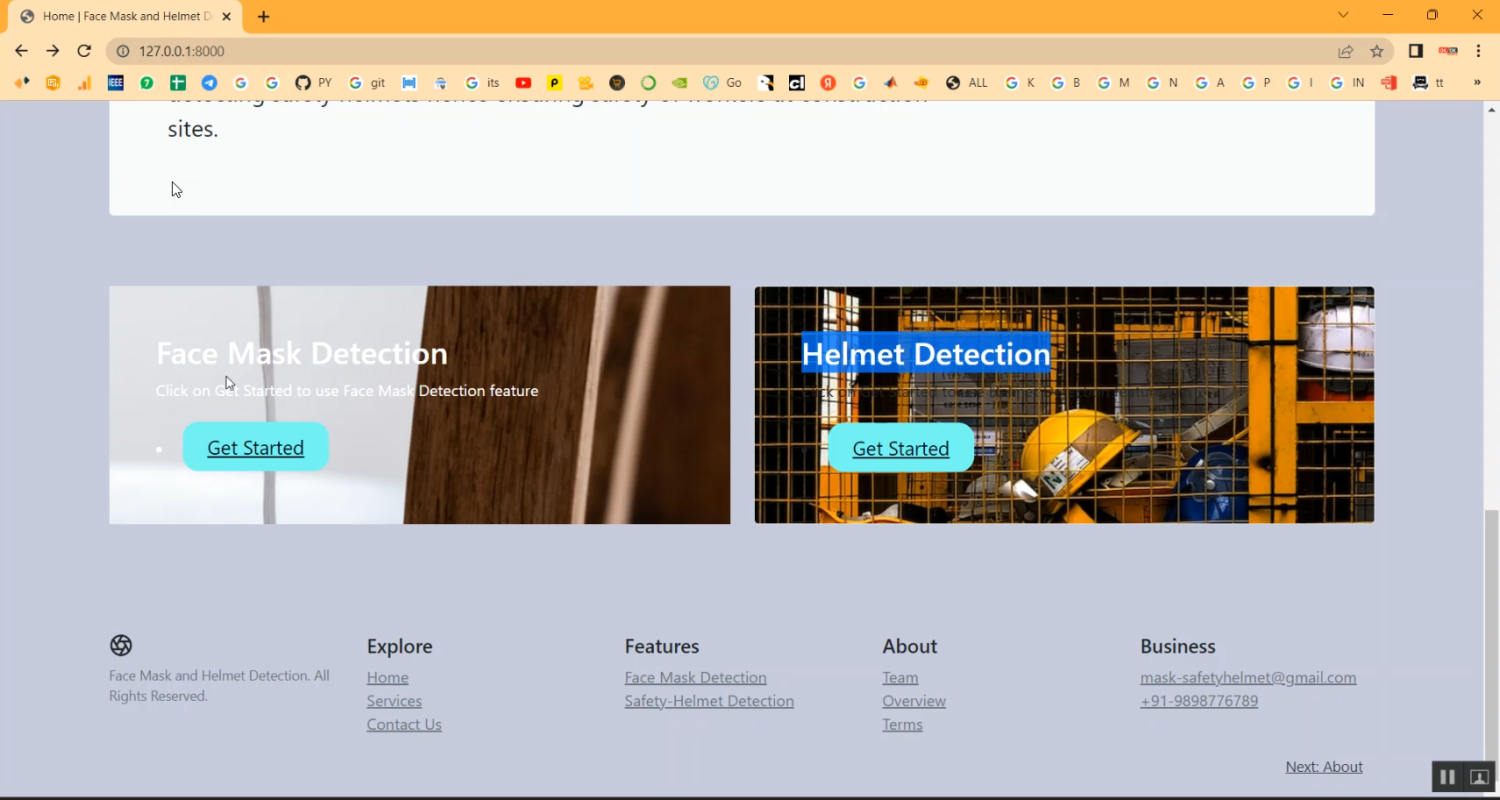The width and height of the screenshot is (1500, 800).
Task: Toggle the webcam overlay in the recorder
Action: point(1479,777)
